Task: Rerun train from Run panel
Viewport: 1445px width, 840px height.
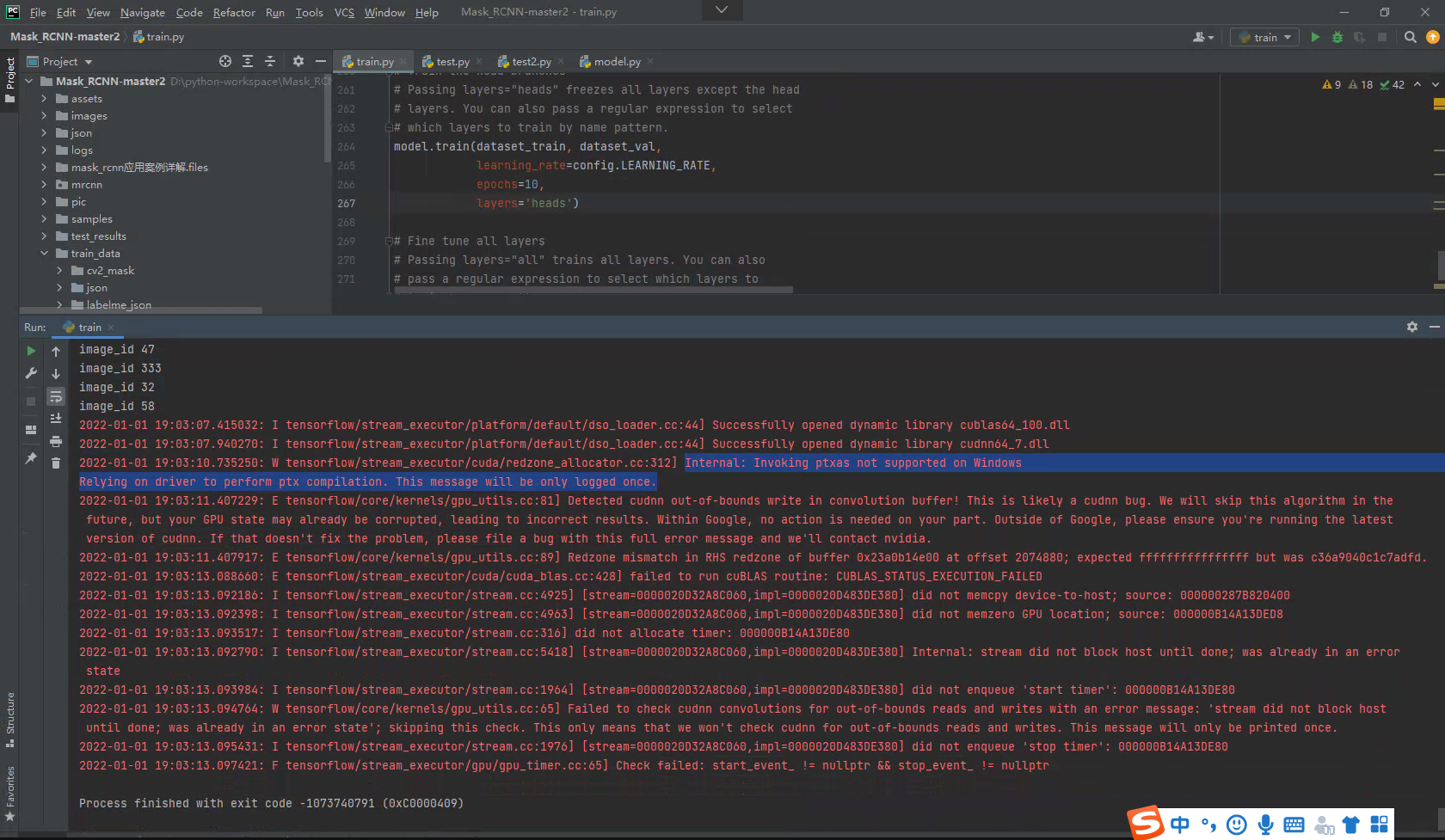Action: click(x=31, y=351)
